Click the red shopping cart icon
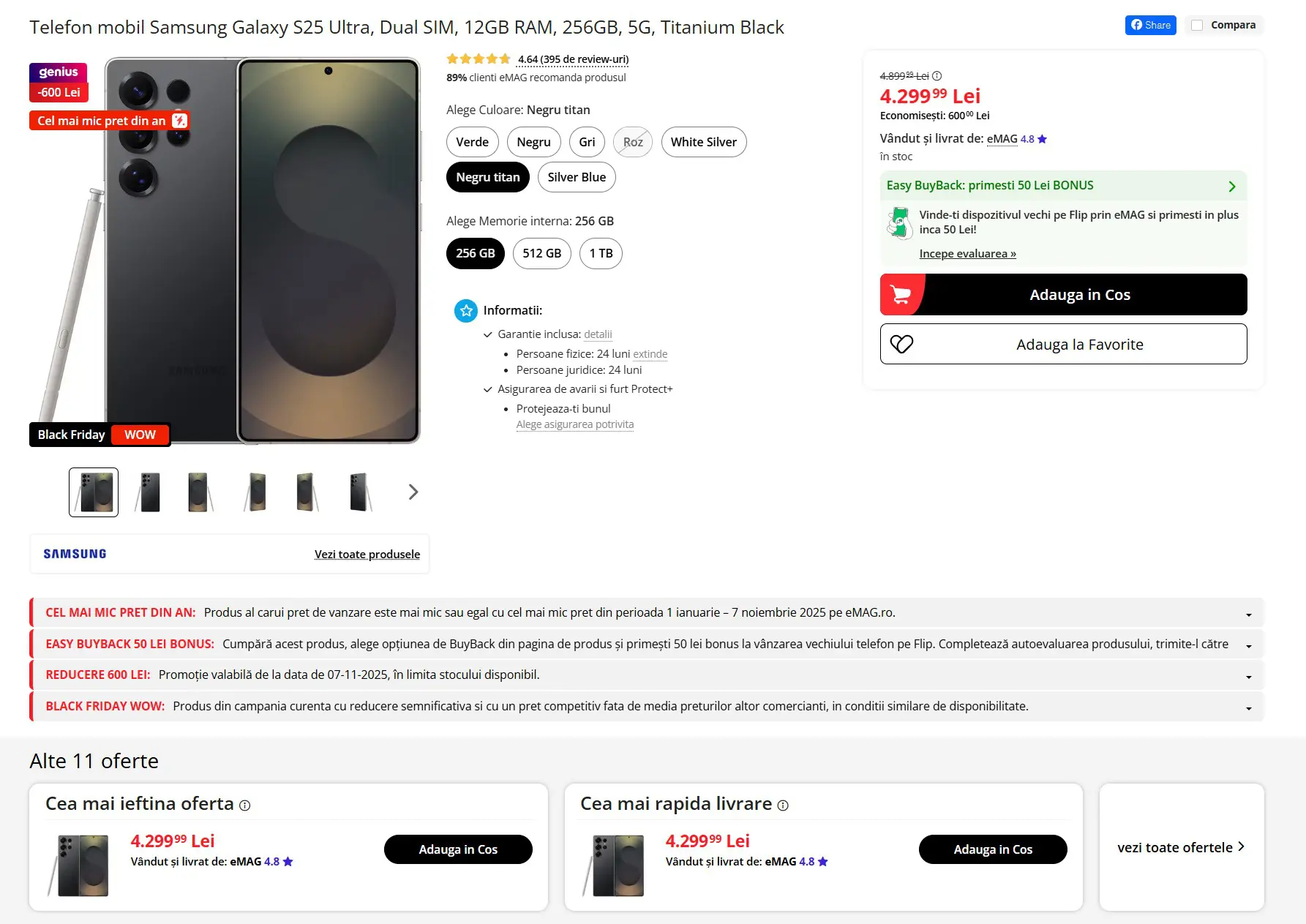1306x924 pixels. point(901,295)
